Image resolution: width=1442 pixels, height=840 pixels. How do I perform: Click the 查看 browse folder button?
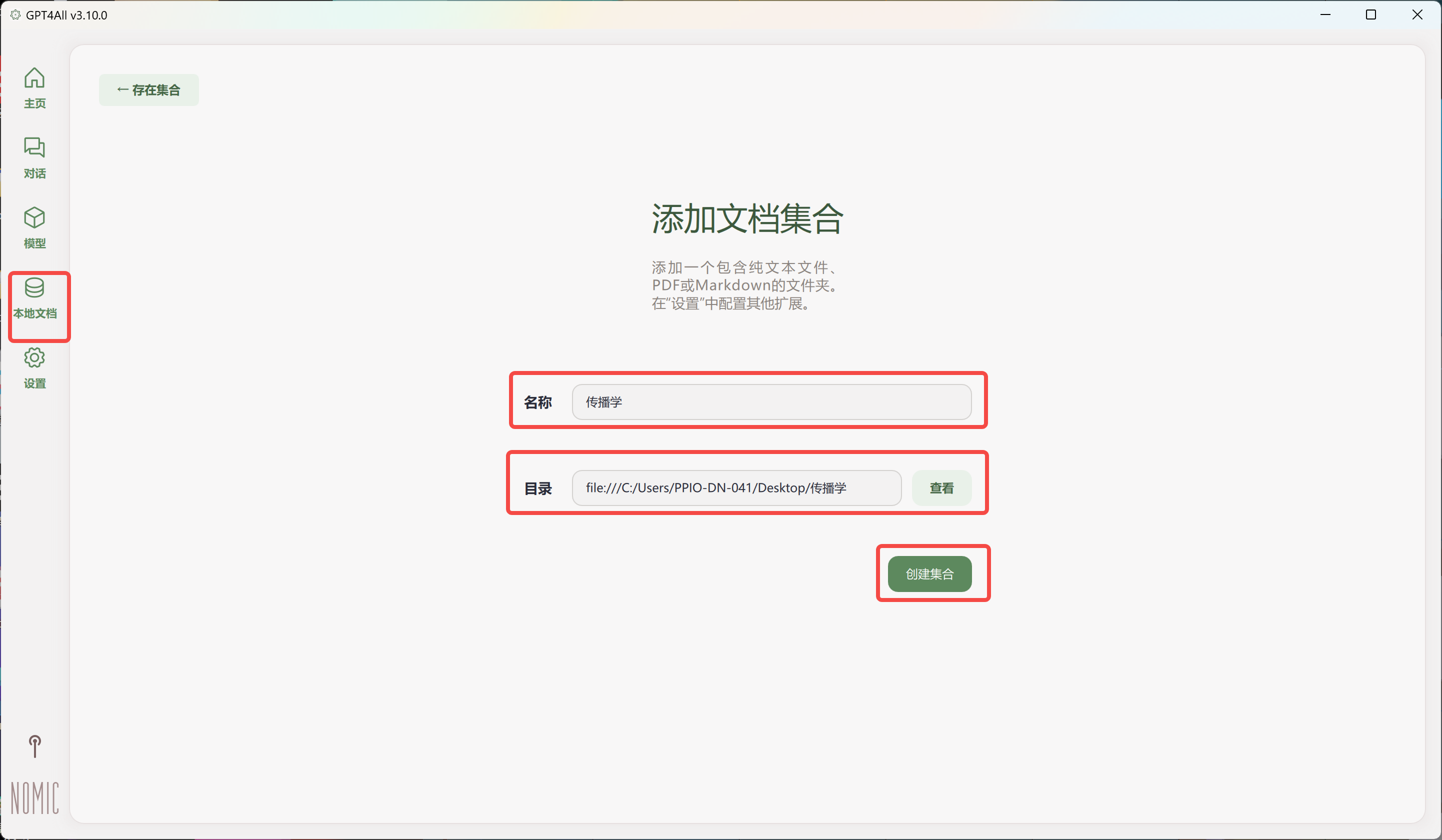(x=941, y=488)
